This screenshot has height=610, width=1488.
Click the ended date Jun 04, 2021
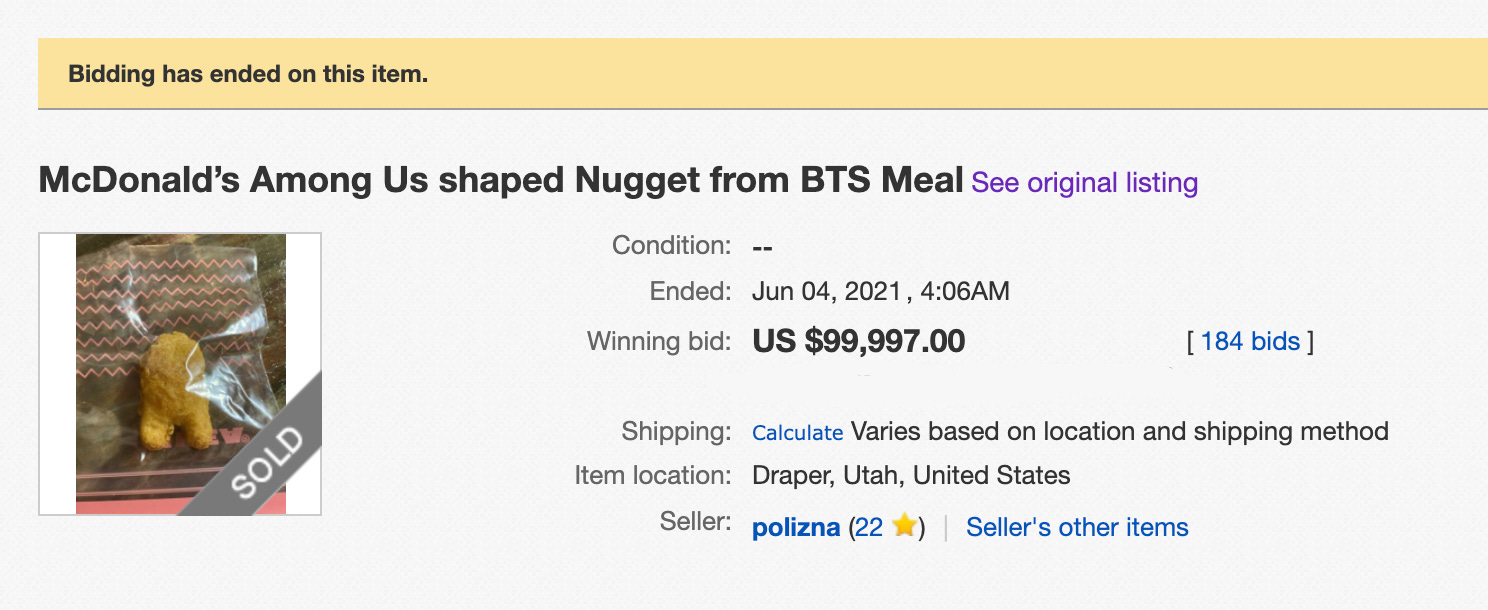tap(828, 292)
